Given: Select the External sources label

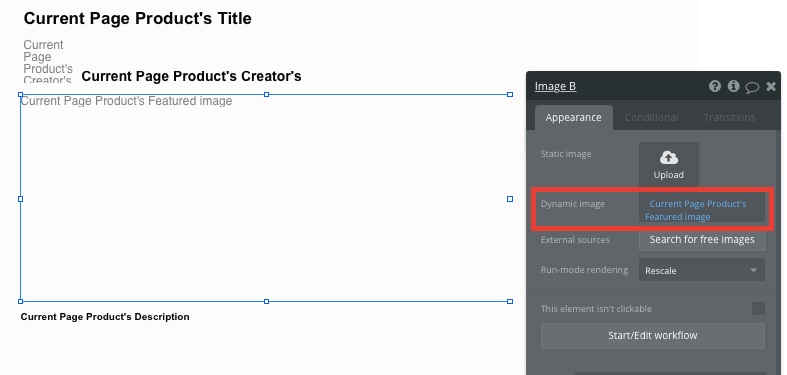Looking at the screenshot, I should (x=575, y=240).
